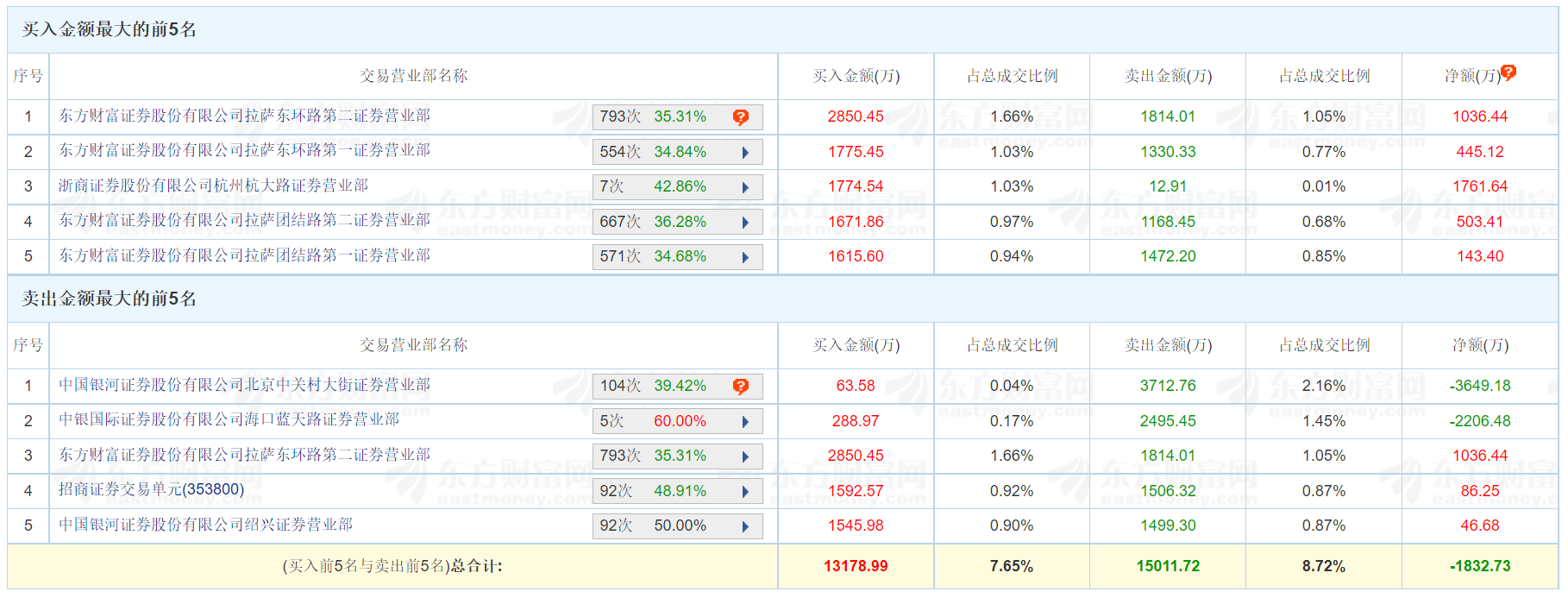Expand the 554次 34.84% arrow
Viewport: 1568px width, 598px height.
746,153
